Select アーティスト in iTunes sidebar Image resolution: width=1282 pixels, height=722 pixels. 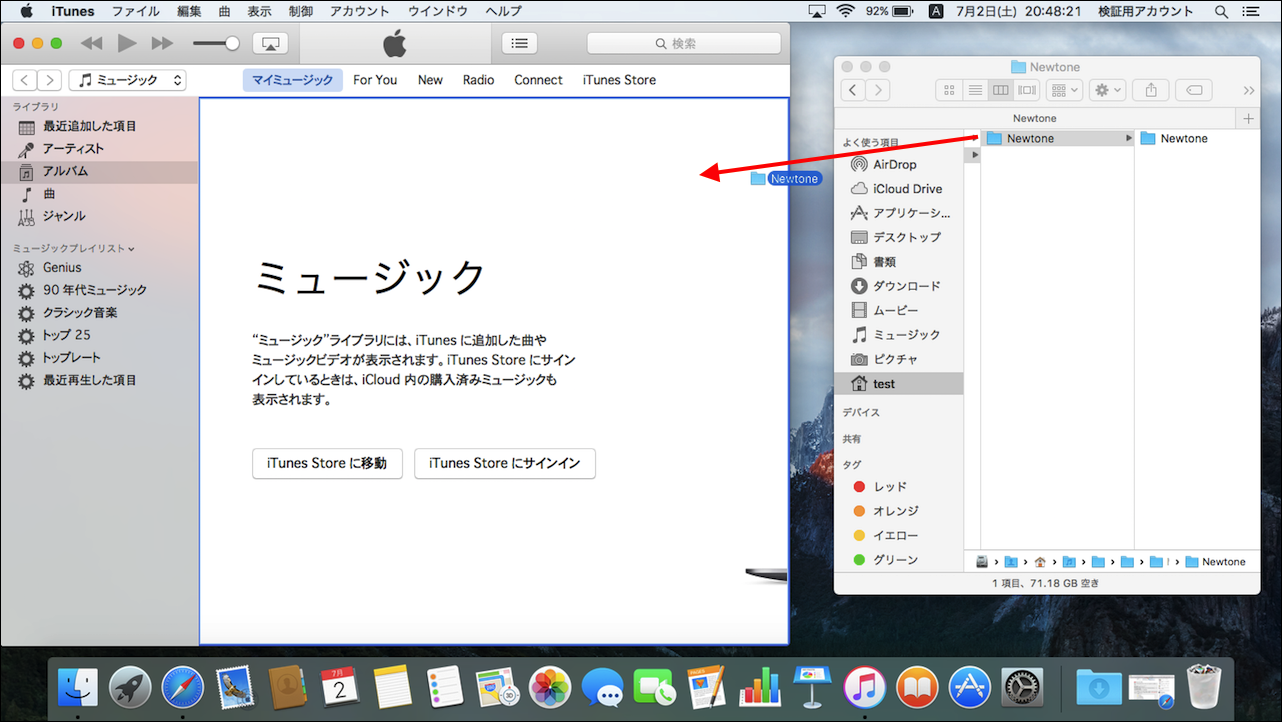tap(99, 149)
